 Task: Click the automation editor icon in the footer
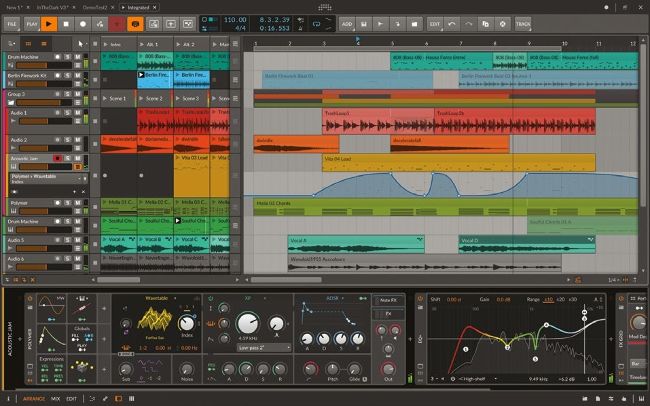tap(105, 399)
